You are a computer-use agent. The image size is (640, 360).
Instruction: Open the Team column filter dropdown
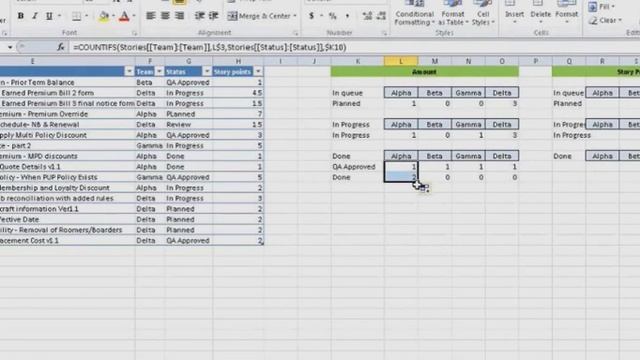pos(160,71)
